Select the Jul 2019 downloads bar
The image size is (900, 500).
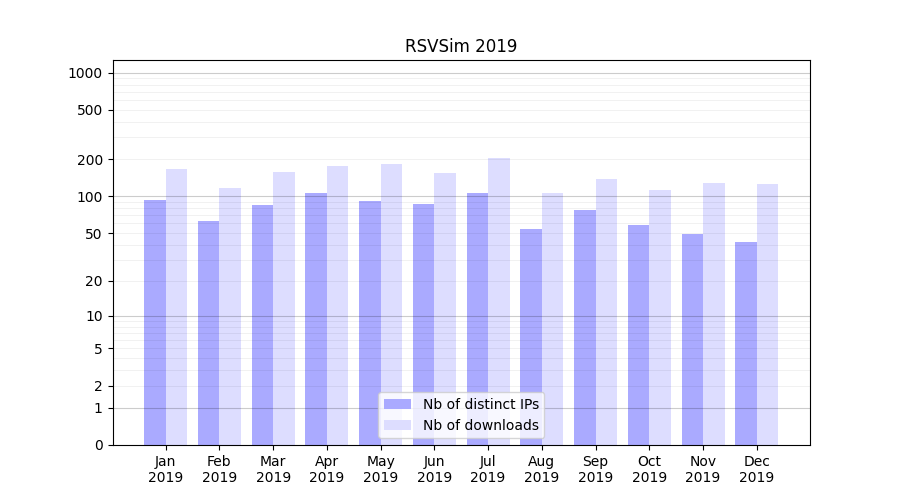(x=498, y=301)
